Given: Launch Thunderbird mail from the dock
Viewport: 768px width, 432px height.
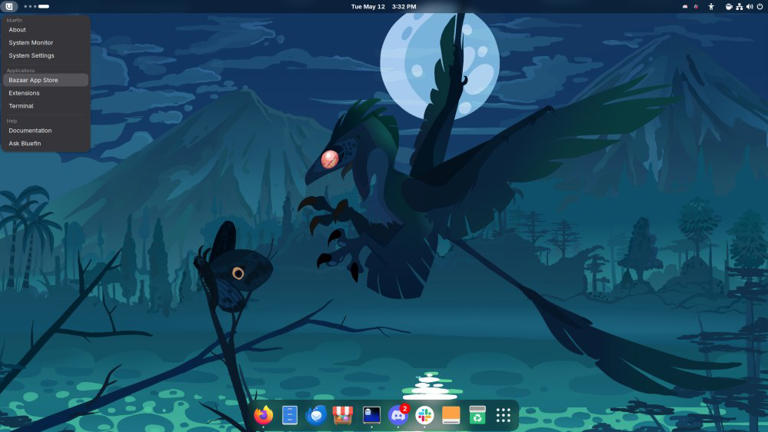Looking at the screenshot, I should tap(316, 415).
